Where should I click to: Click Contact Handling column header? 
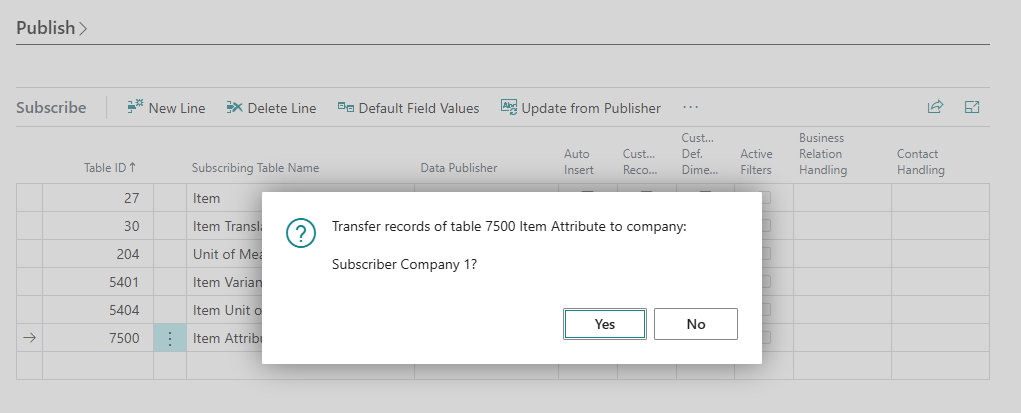[x=921, y=162]
